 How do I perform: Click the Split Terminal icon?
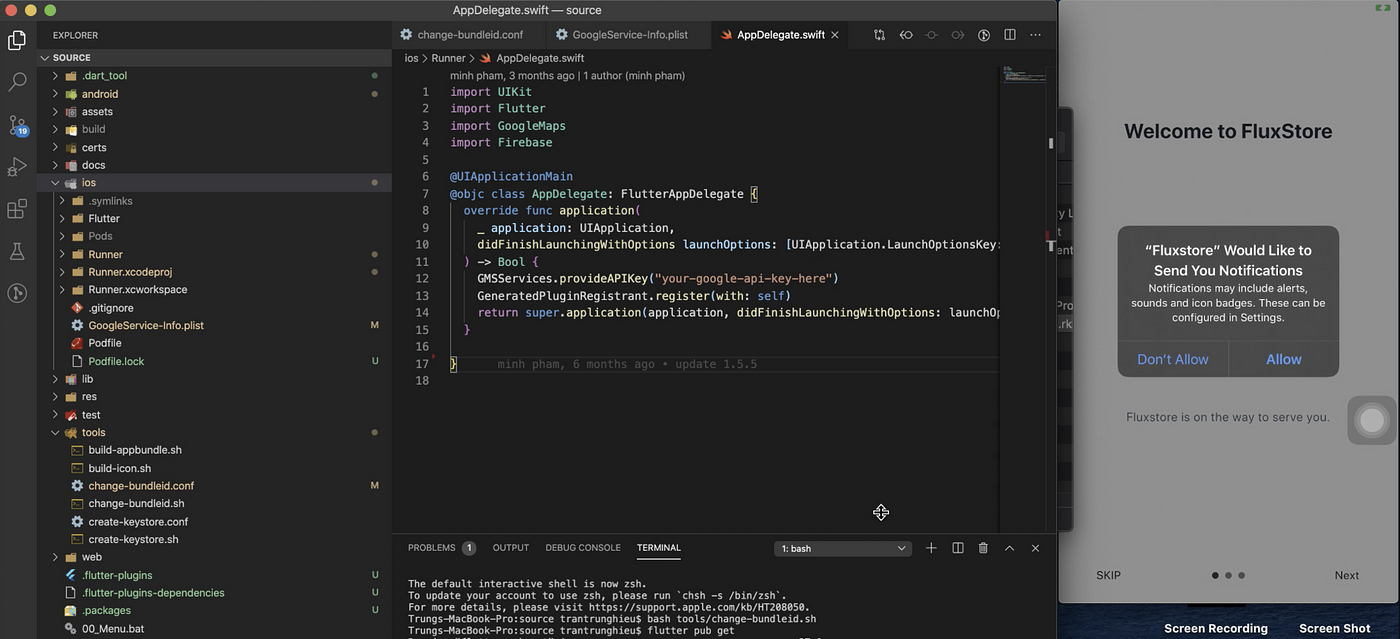coord(958,548)
